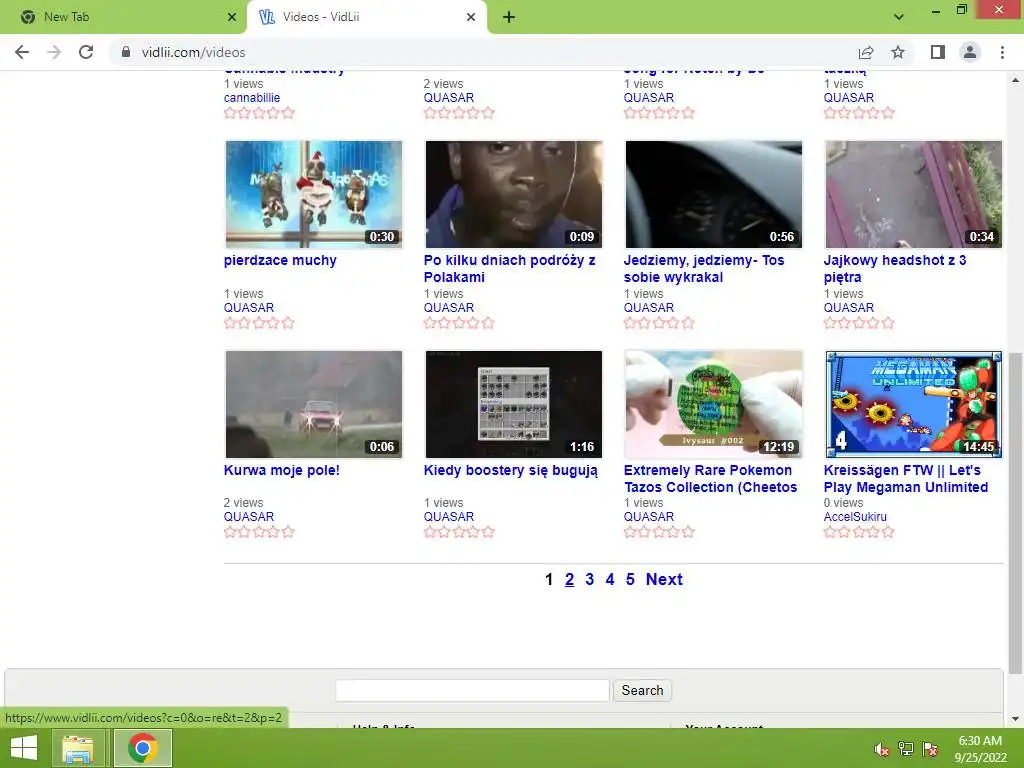Viewport: 1024px width, 768px height.
Task: Click the Search button
Action: (642, 690)
